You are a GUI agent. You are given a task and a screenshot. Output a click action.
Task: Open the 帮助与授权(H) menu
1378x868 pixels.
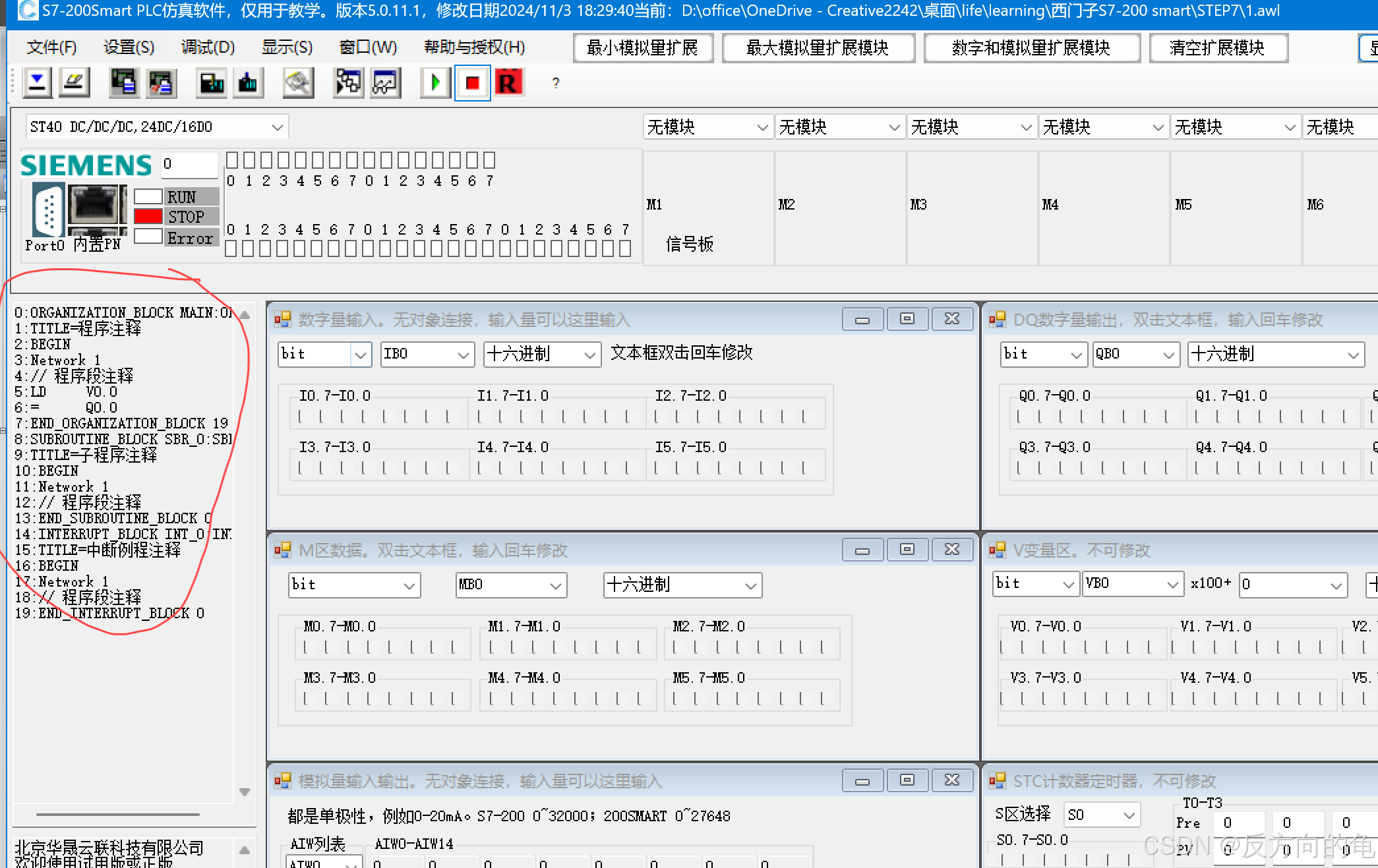click(x=474, y=47)
